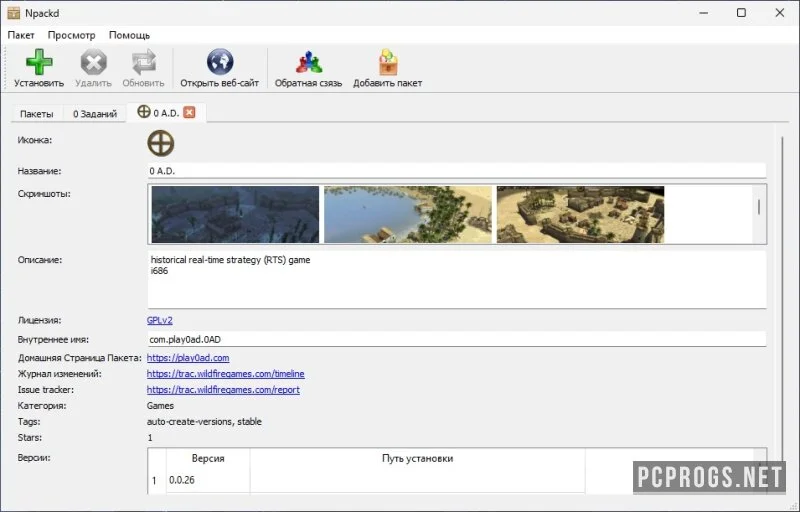The height and width of the screenshot is (512, 800).
Task: Open the Пакет menu
Action: click(21, 35)
